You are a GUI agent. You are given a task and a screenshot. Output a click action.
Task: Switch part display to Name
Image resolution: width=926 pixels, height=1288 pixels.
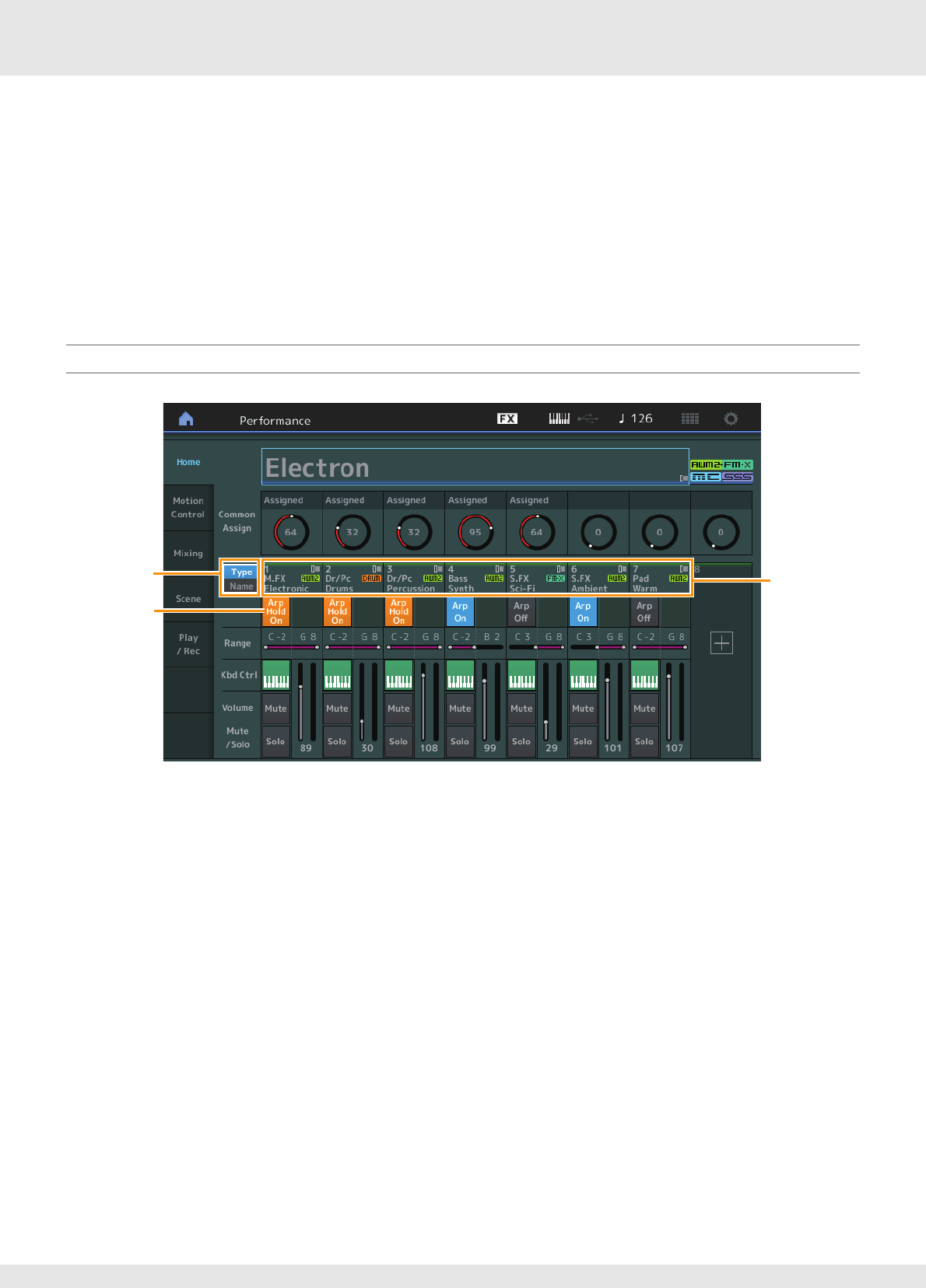coord(240,586)
